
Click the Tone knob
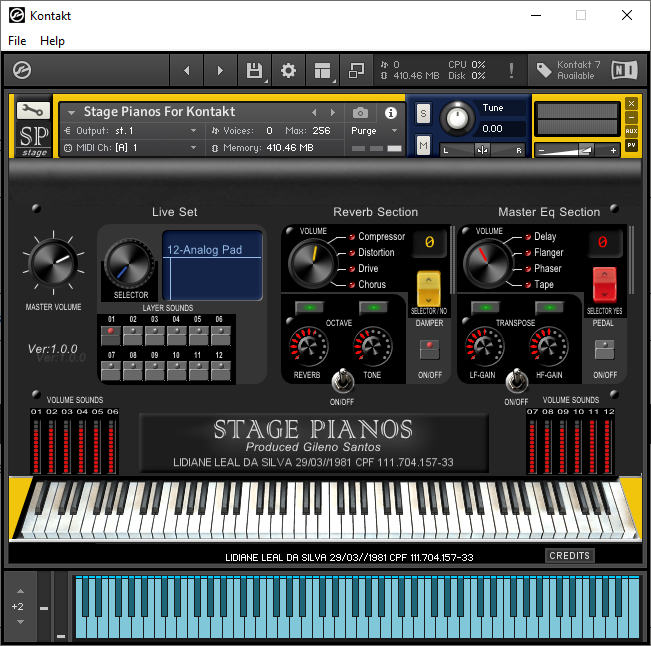click(x=372, y=347)
